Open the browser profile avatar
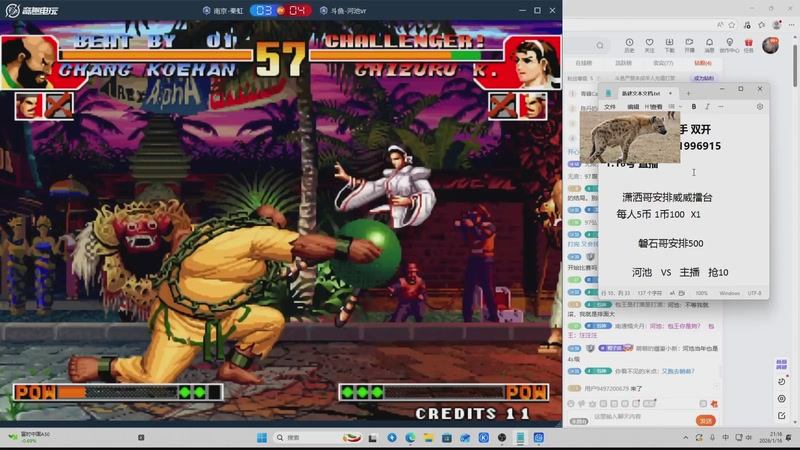This screenshot has height=450, width=800. click(777, 24)
